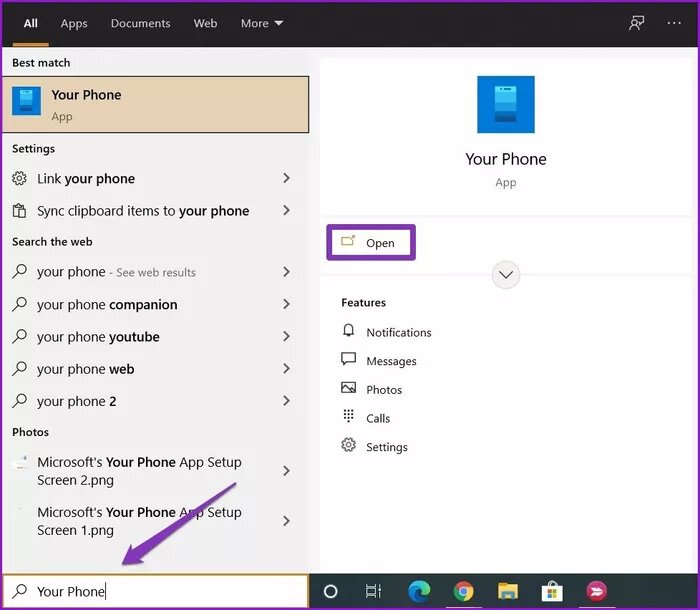Click the Calls dial pad icon
Viewport: 700px width, 610px height.
348,416
